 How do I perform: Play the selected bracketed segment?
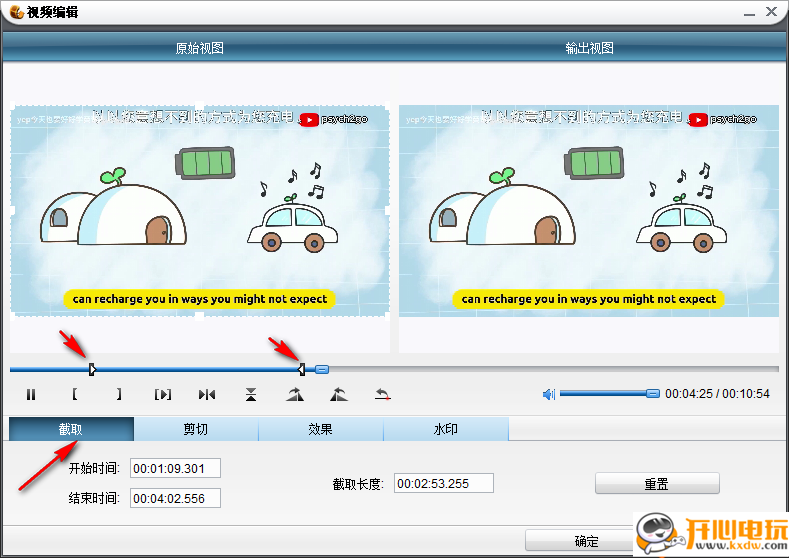coord(163,394)
